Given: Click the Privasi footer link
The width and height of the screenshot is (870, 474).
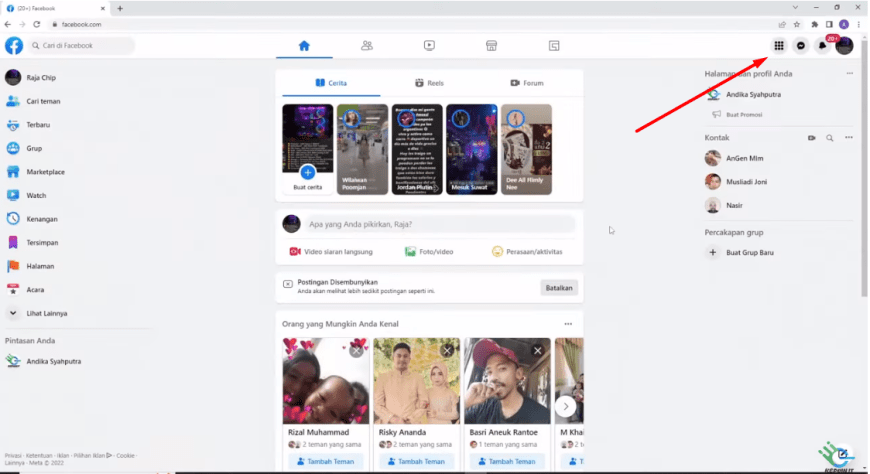Looking at the screenshot, I should pos(13,456).
